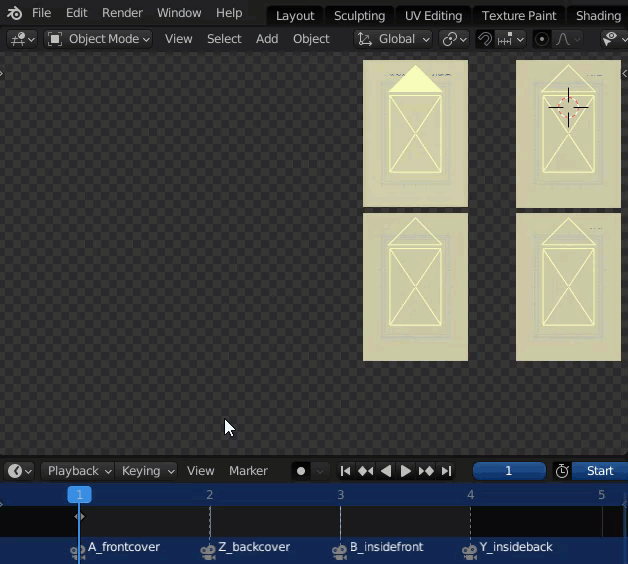Open the pivot point dropdown
This screenshot has width=628, height=564.
click(x=454, y=39)
